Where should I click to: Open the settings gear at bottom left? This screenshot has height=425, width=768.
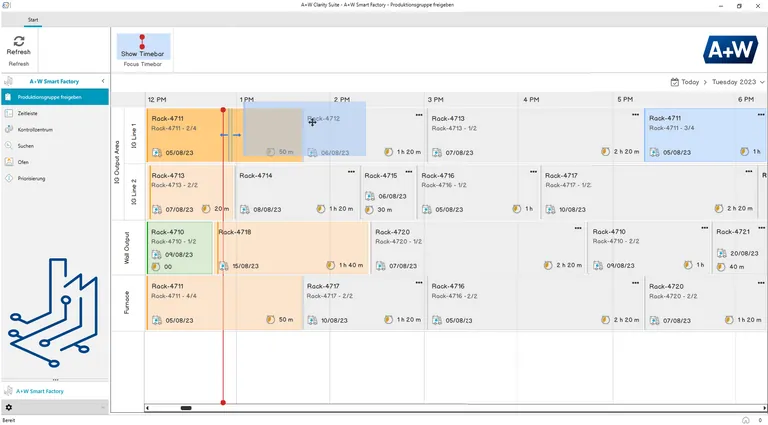[9, 407]
